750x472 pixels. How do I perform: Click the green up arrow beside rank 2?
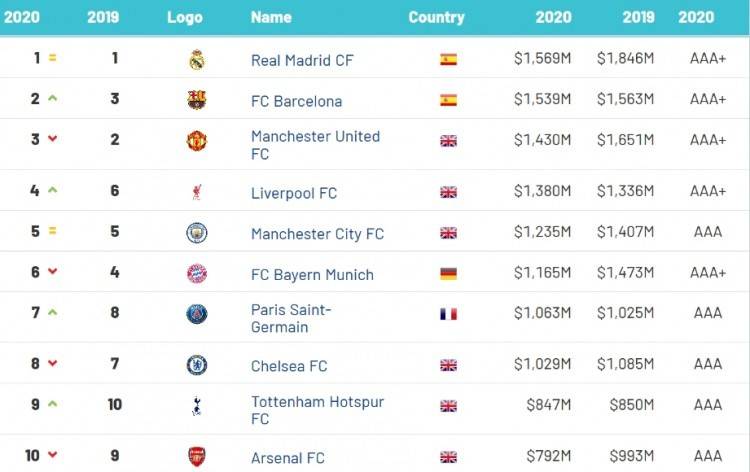pyautogui.click(x=52, y=99)
